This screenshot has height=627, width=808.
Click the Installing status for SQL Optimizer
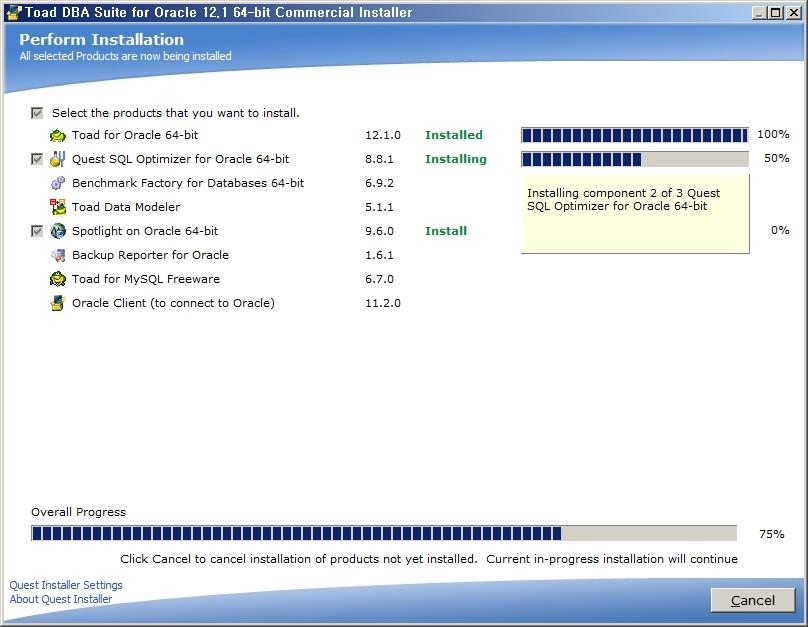point(455,159)
